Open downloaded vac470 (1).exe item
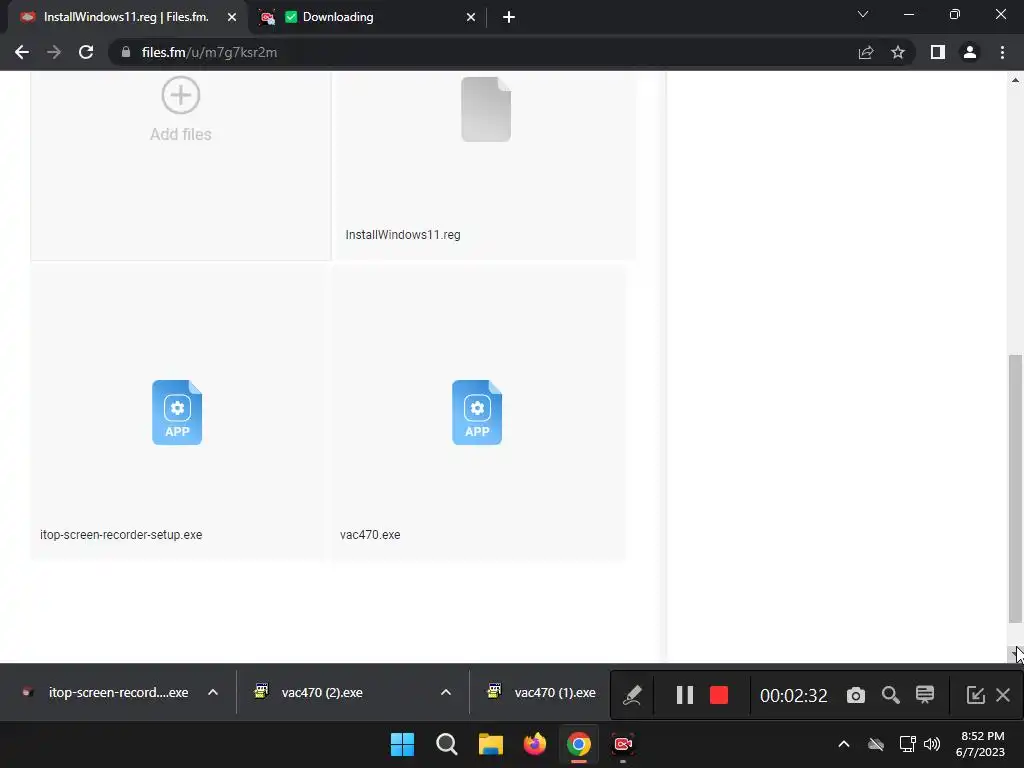 point(543,692)
